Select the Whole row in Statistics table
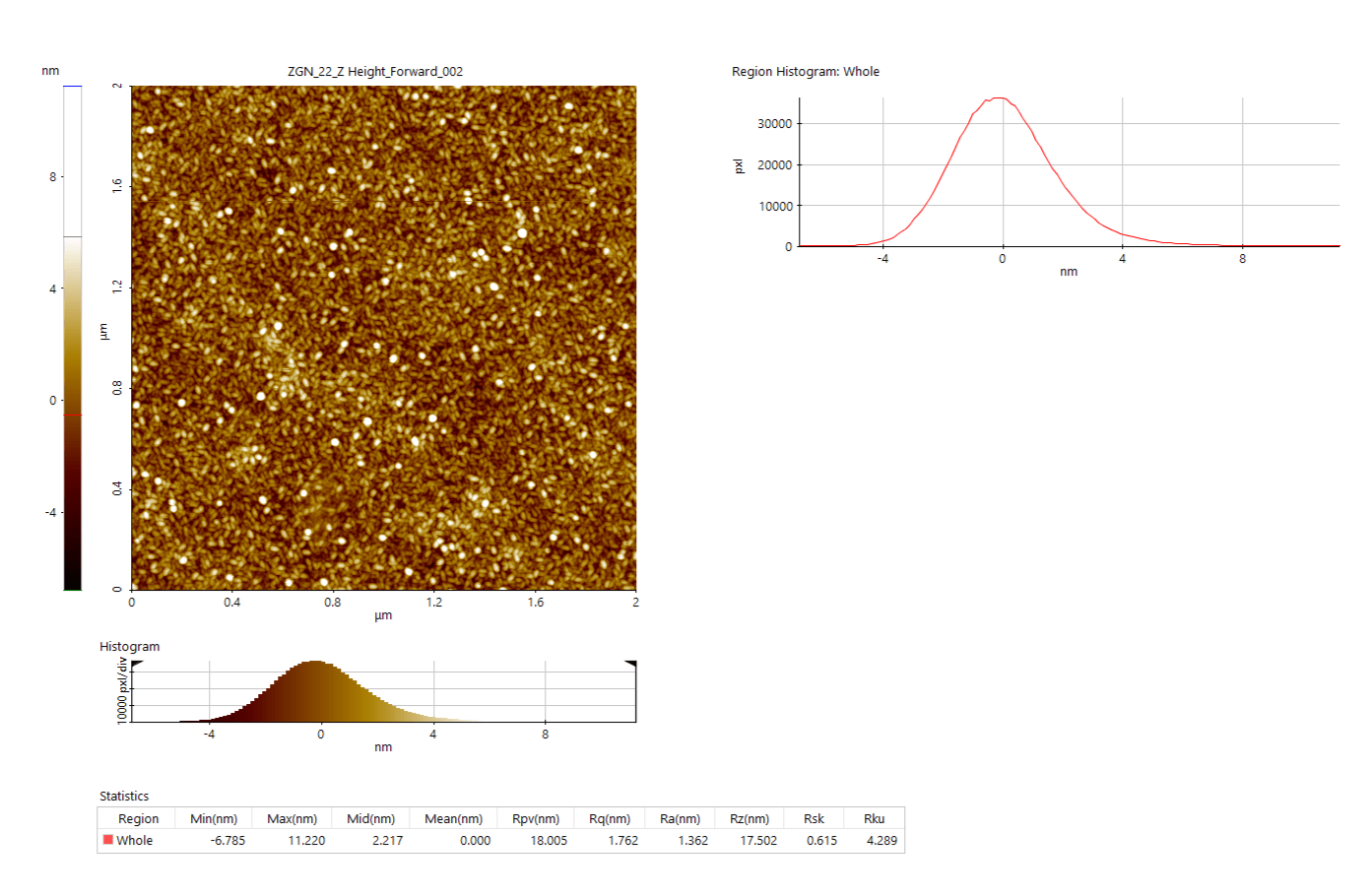 click(x=135, y=841)
